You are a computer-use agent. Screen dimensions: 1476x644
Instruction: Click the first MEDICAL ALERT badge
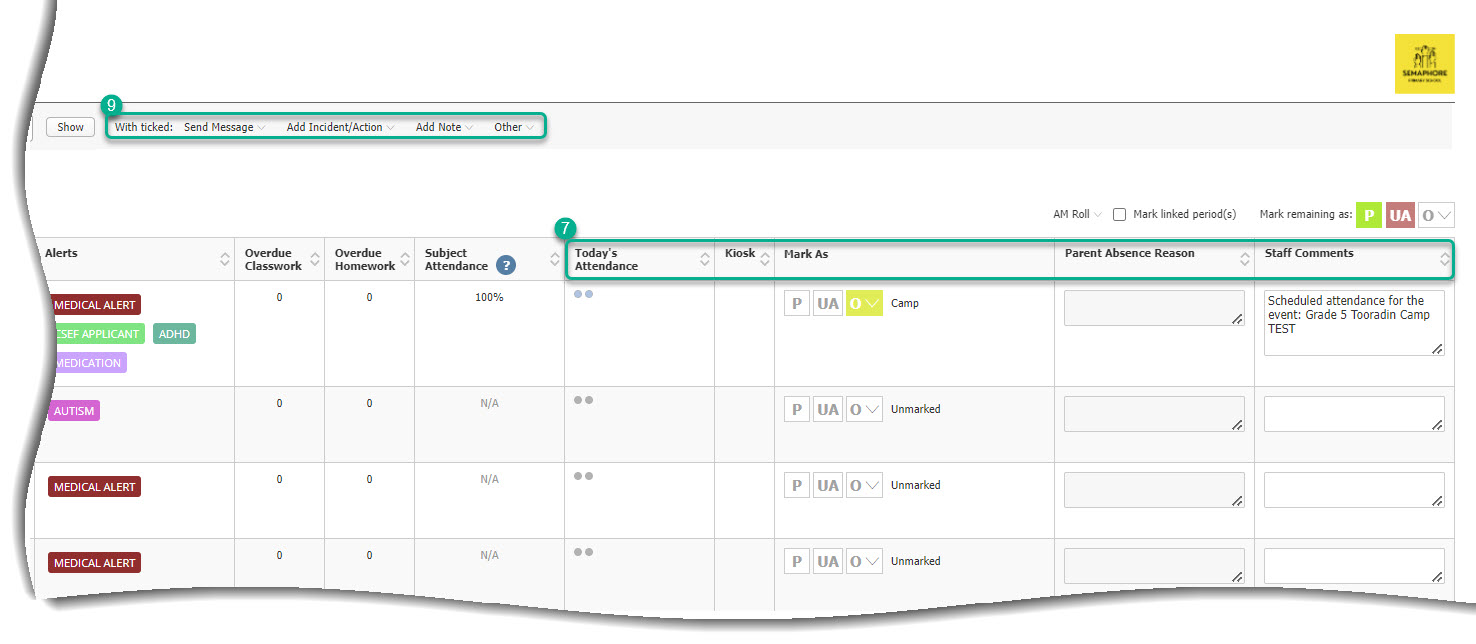coord(94,305)
